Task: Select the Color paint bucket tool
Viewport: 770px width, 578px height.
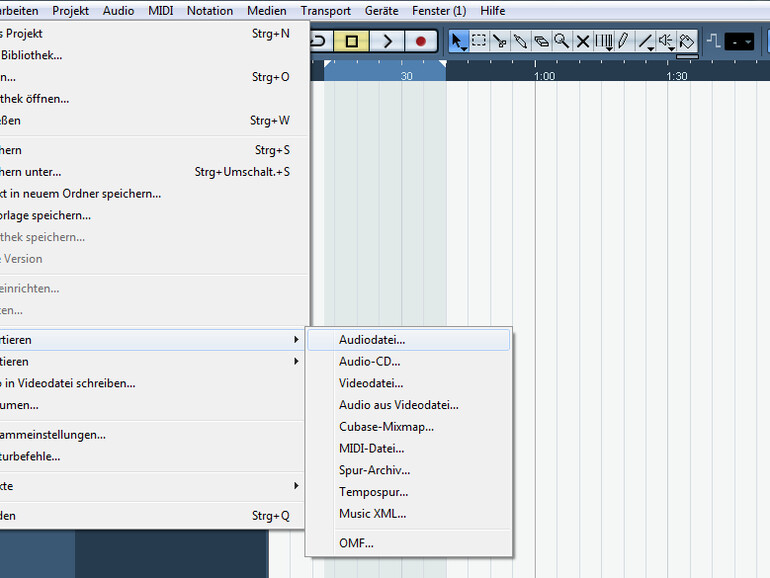Action: tap(687, 41)
